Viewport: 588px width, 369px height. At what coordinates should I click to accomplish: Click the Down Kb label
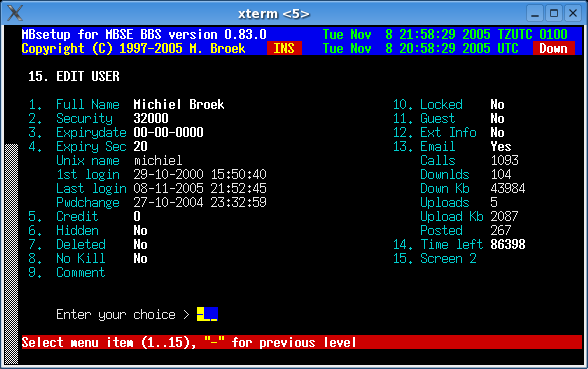tap(445, 189)
